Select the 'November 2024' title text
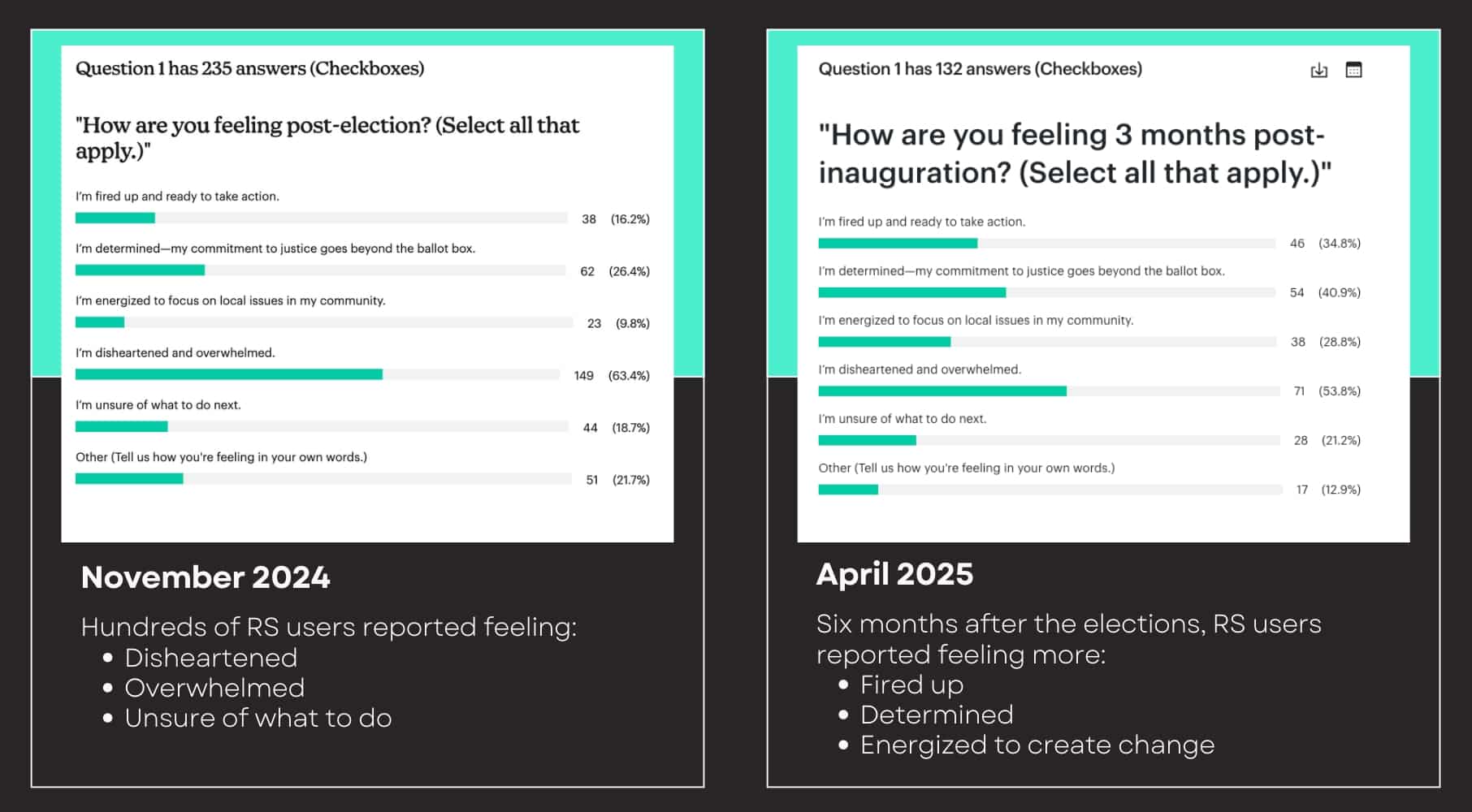Screen dimensions: 1472x812 pyautogui.click(x=206, y=577)
